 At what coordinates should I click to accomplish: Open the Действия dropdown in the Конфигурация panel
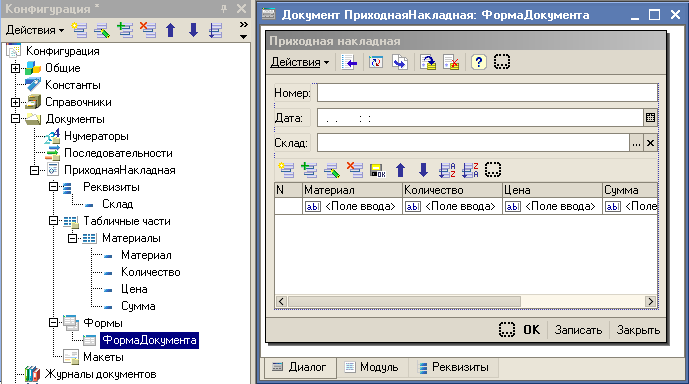click(x=35, y=30)
